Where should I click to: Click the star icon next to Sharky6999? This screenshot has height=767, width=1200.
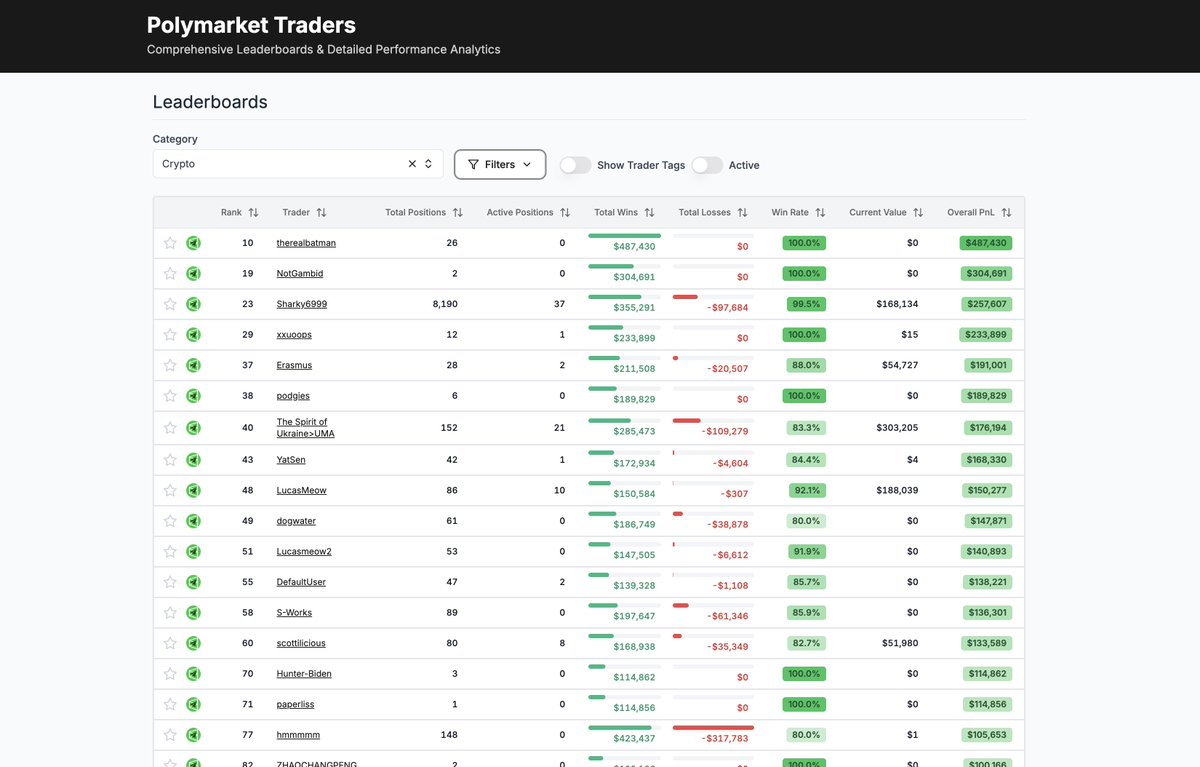click(170, 304)
